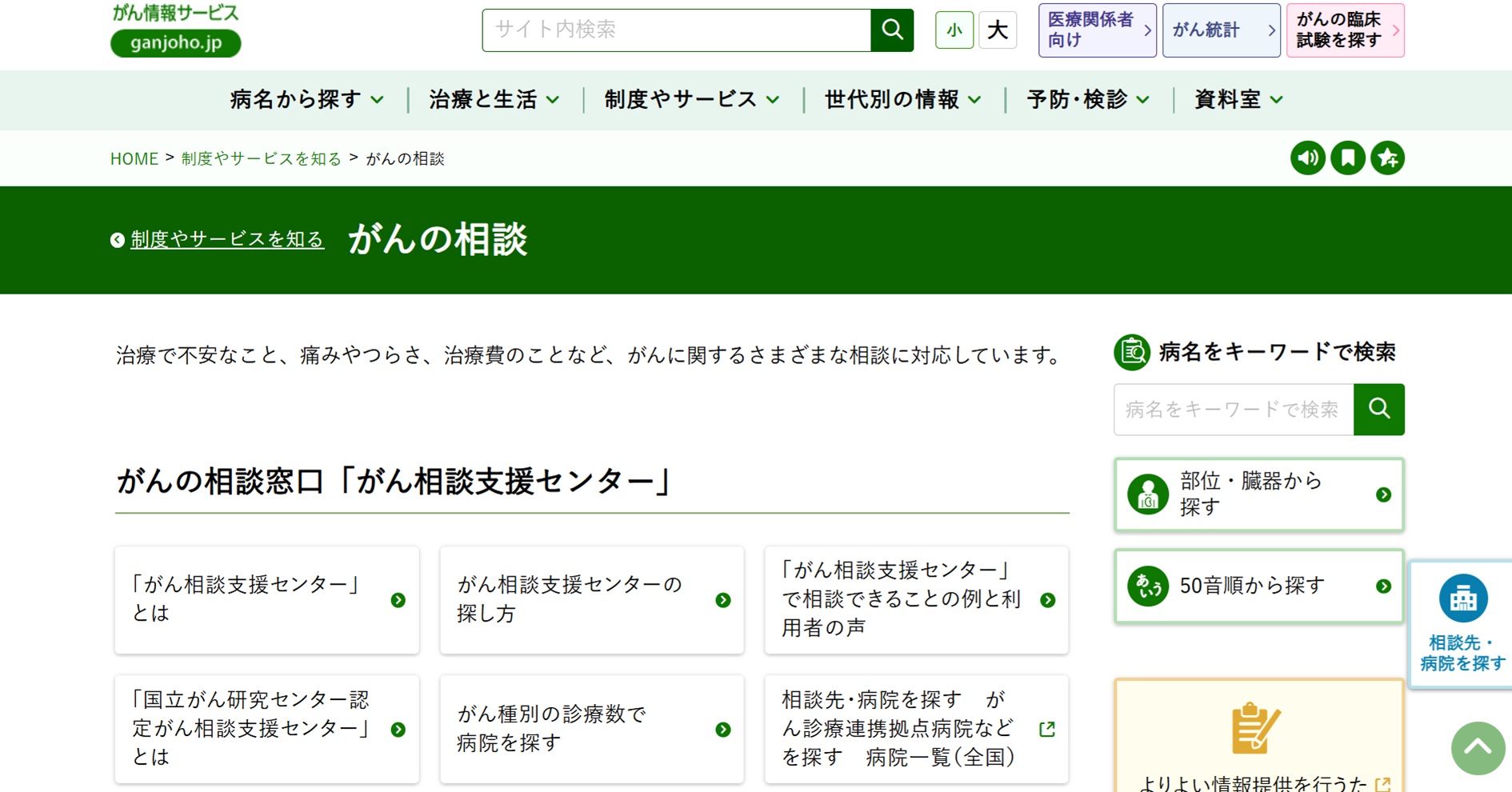Image resolution: width=1512 pixels, height=792 pixels.
Task: Click the bookmark icon in the breadcrumb bar
Action: pos(1347,158)
